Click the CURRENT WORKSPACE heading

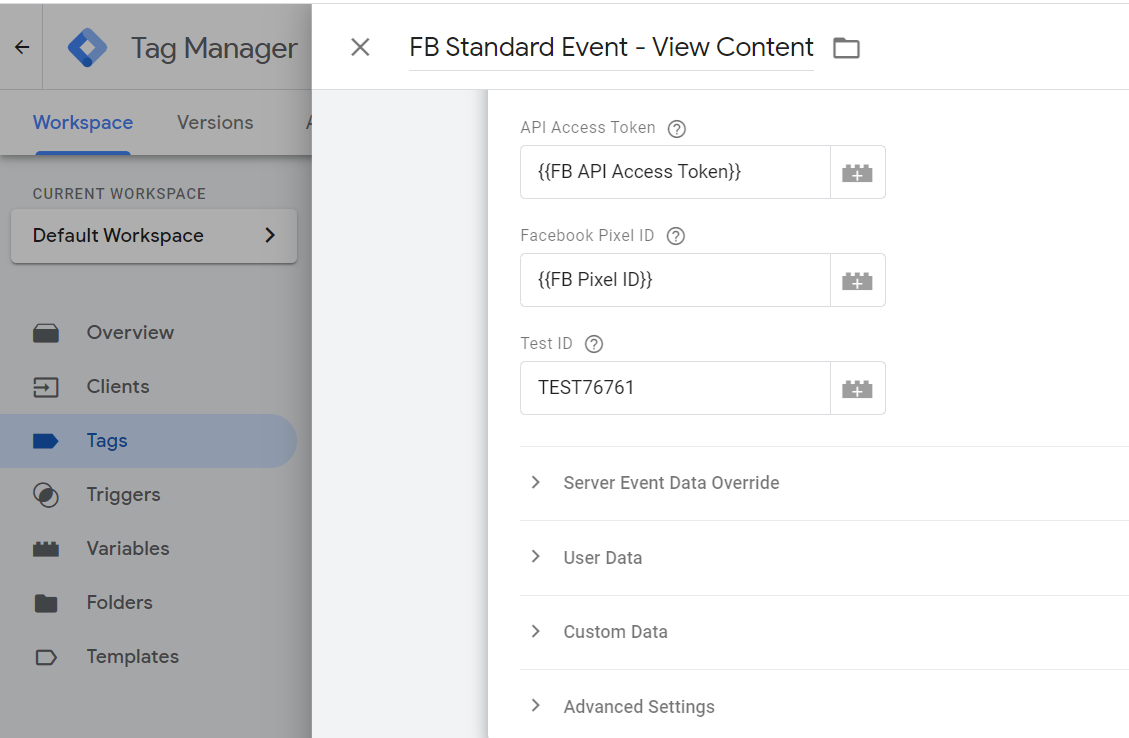click(x=119, y=194)
